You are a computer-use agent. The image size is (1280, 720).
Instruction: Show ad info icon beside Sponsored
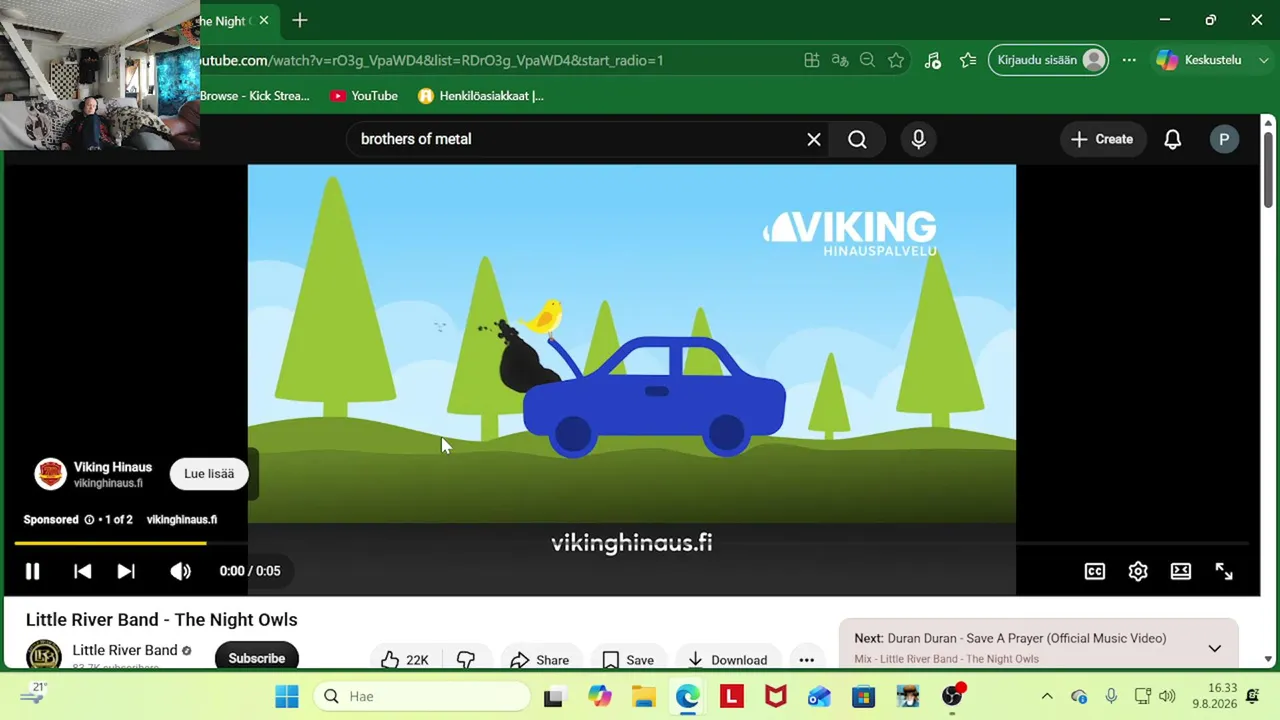tap(89, 519)
